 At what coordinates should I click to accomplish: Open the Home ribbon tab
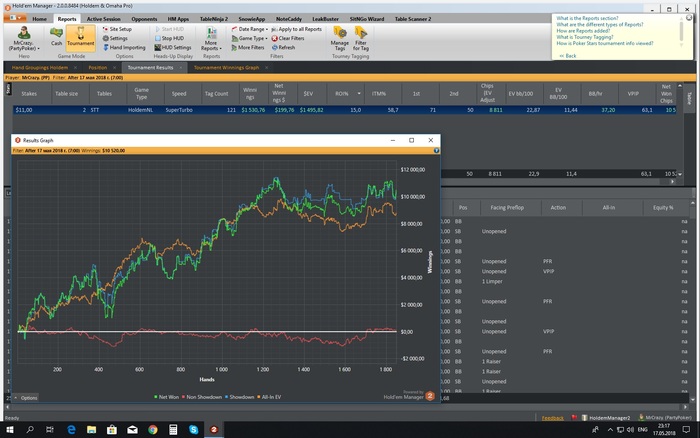click(39, 19)
